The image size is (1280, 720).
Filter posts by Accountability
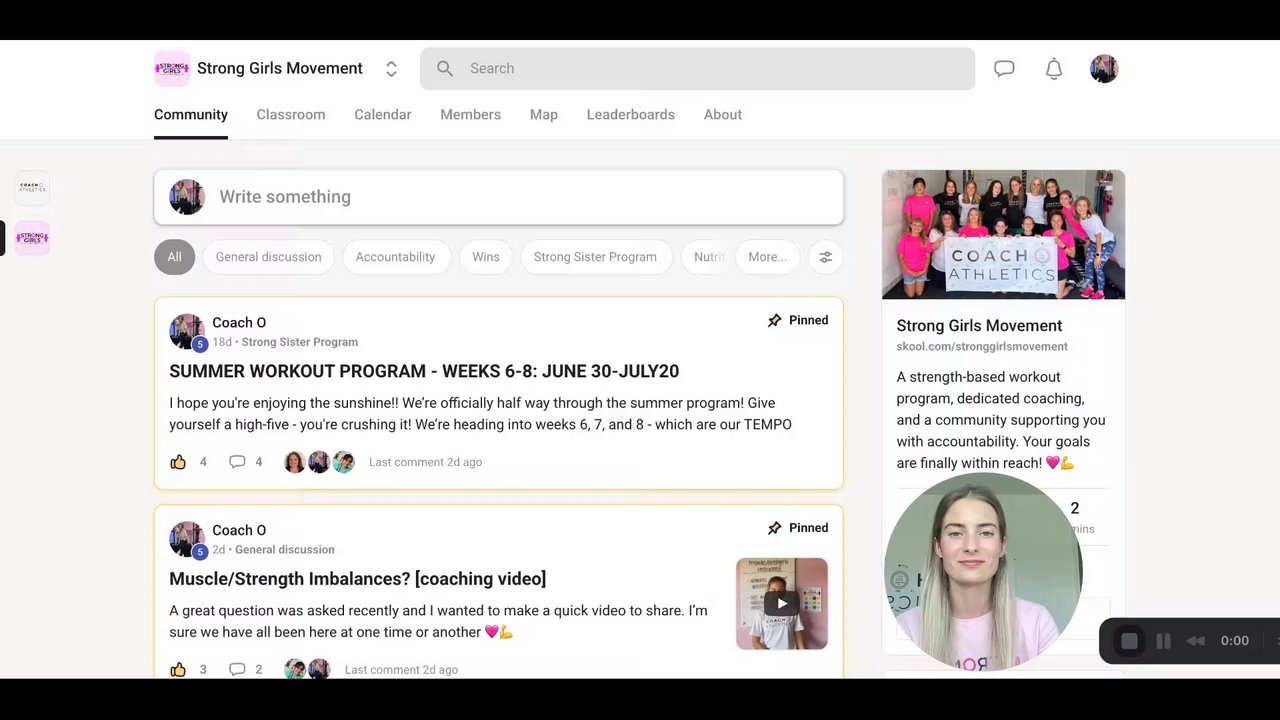395,257
